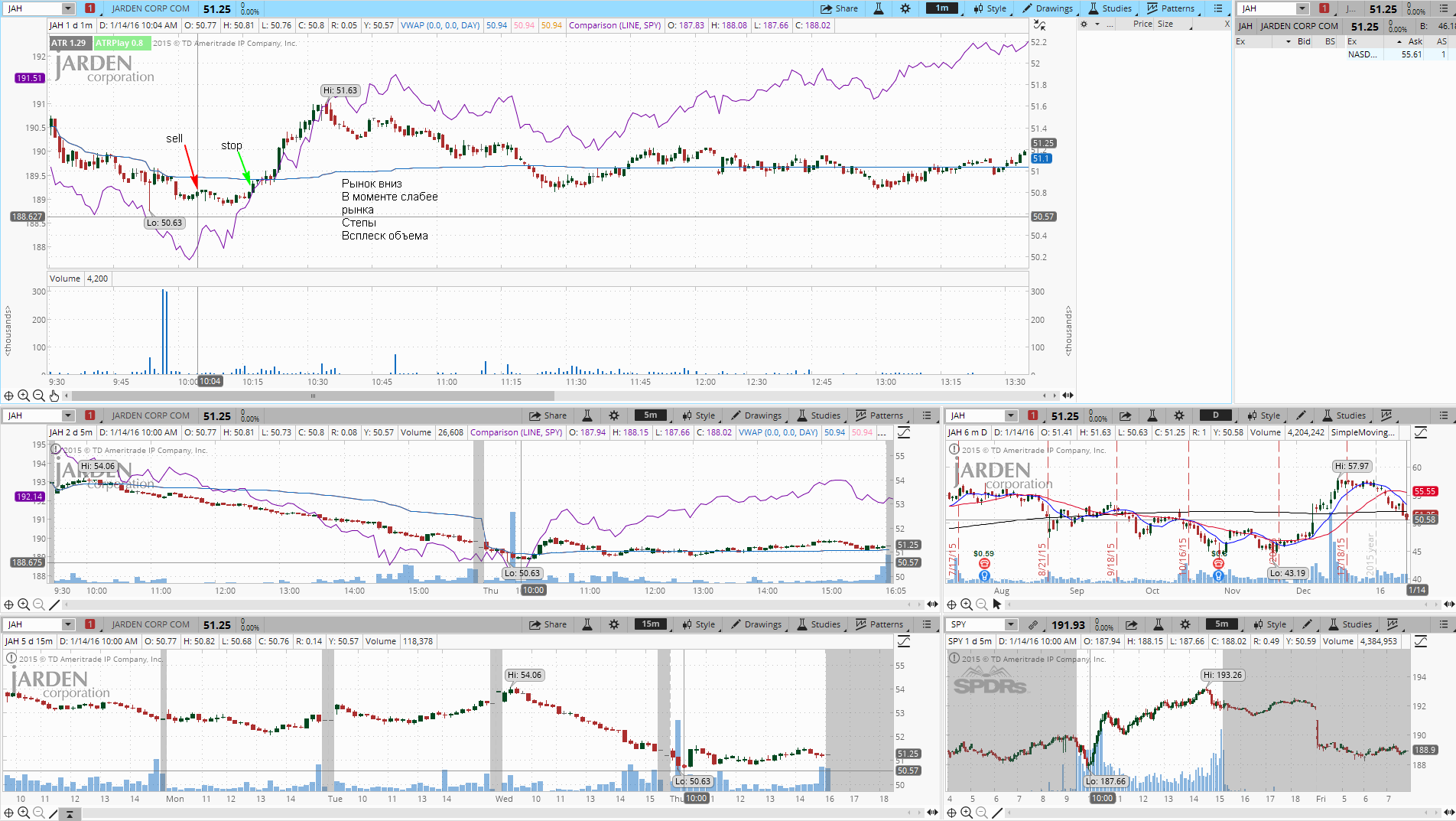Open the D timeframe dropdown in daily chart

pos(1215,415)
